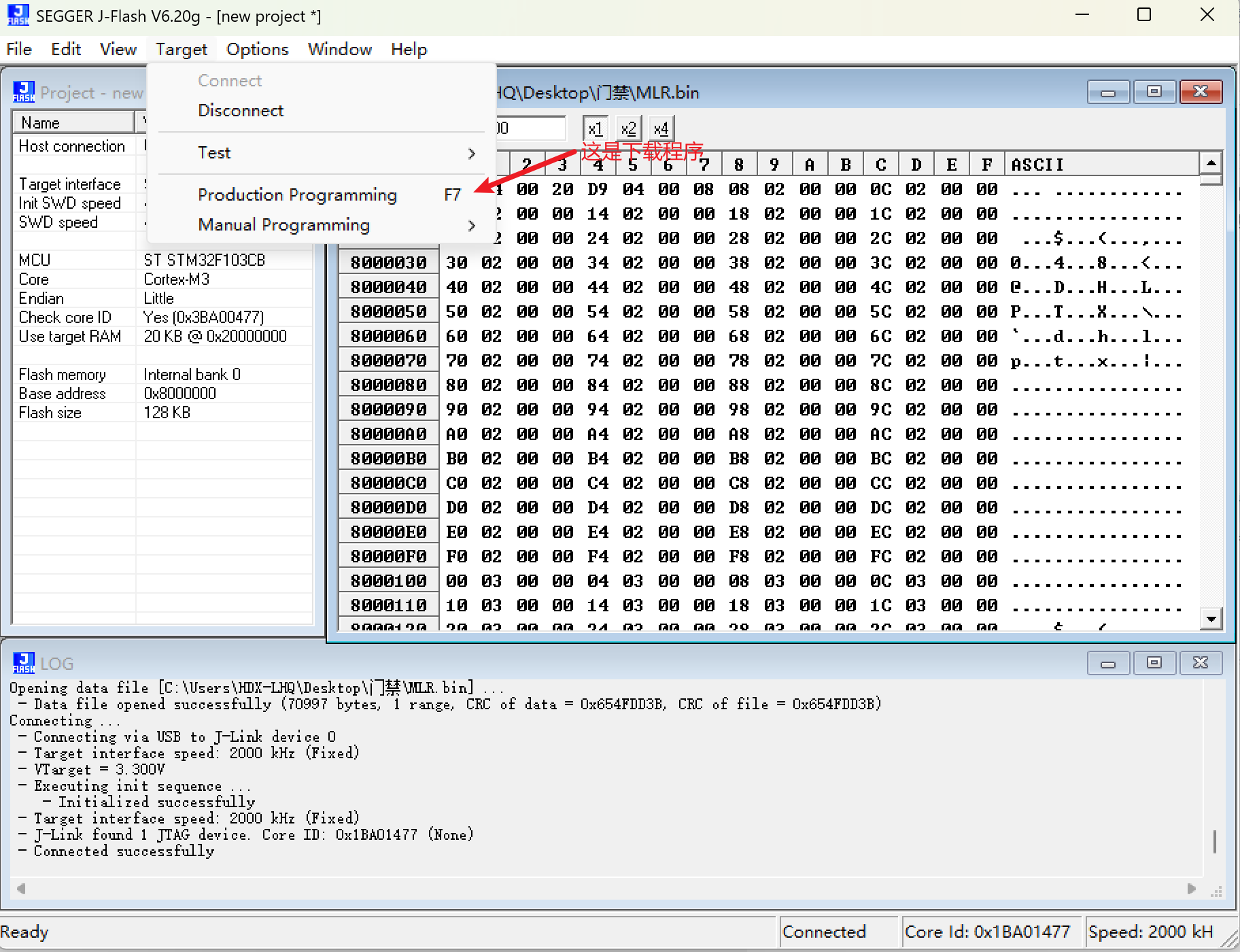Select the Init SWD speed row
Screen dimensions: 1240x952
coord(162,203)
